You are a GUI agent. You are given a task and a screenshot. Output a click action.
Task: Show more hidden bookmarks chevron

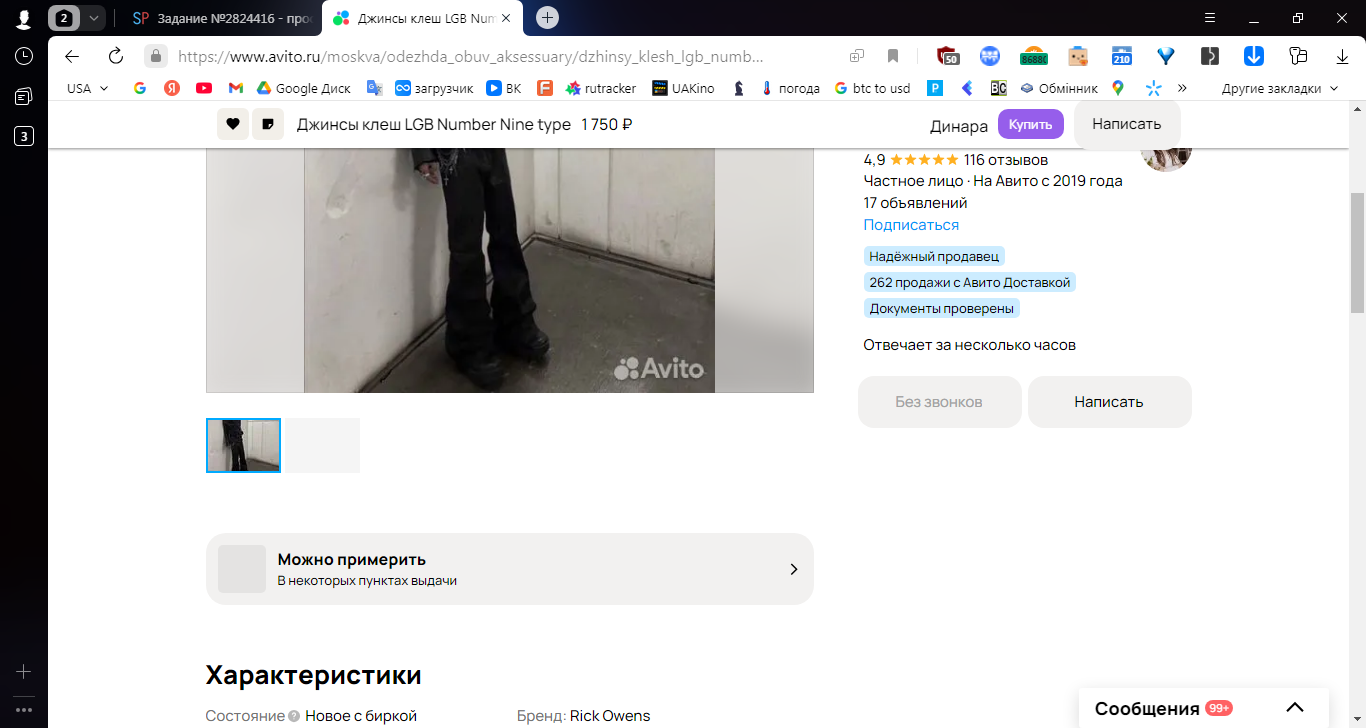pyautogui.click(x=1182, y=88)
